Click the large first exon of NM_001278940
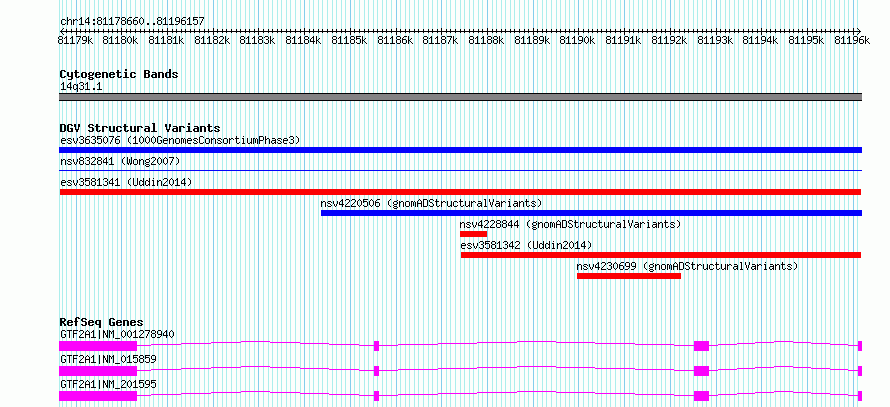 coord(98,346)
